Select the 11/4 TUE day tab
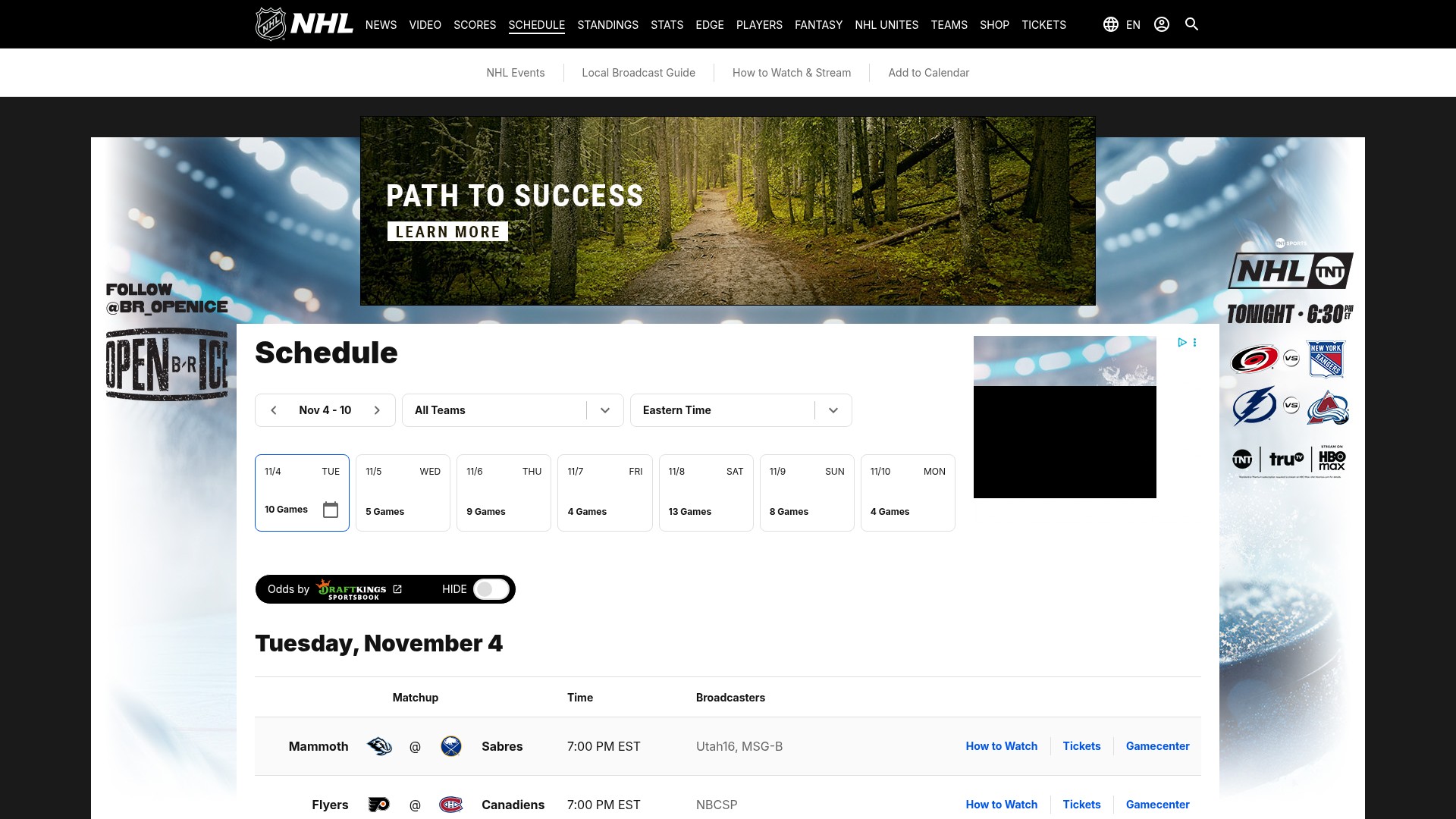 point(302,493)
